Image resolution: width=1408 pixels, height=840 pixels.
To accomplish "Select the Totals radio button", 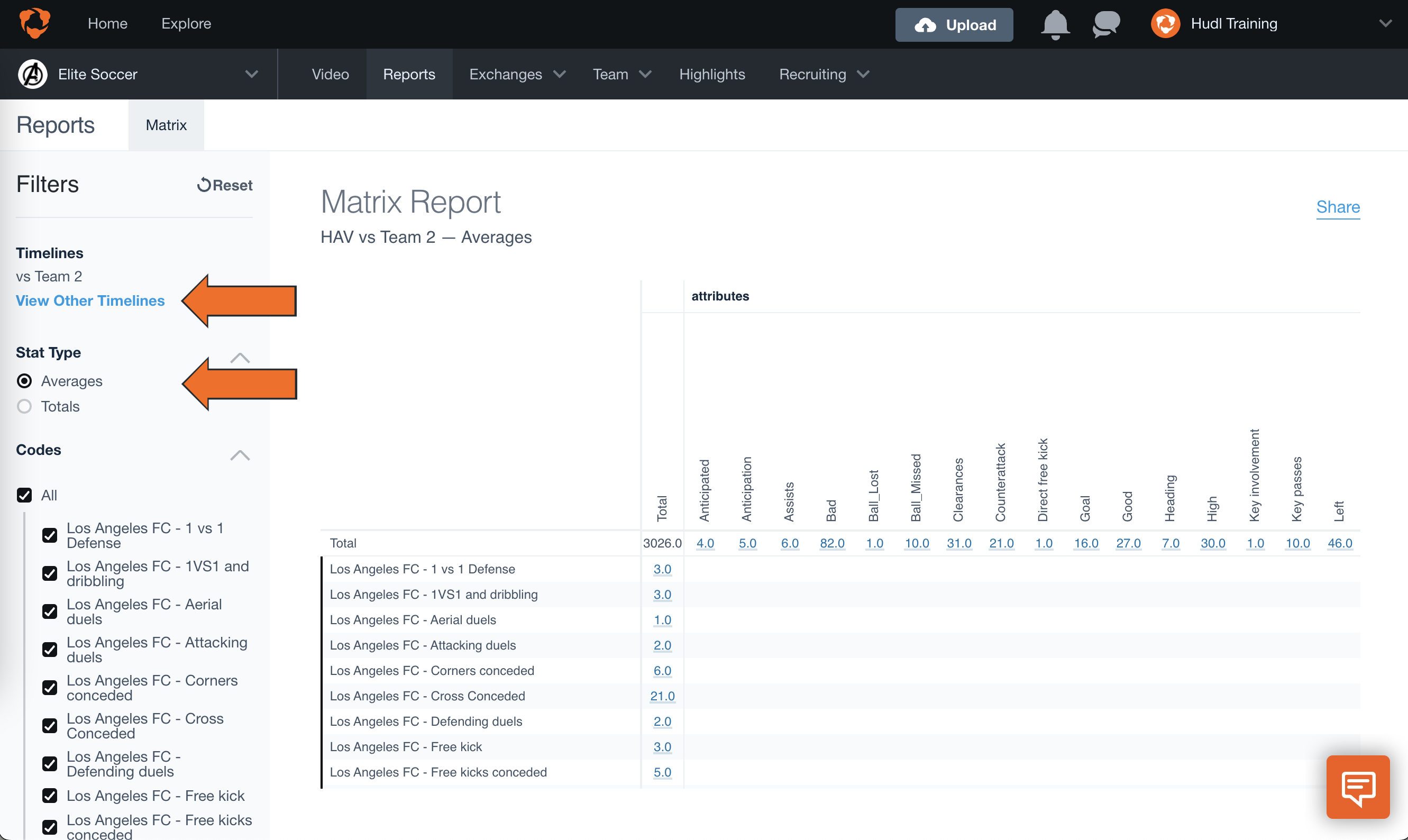I will [24, 406].
